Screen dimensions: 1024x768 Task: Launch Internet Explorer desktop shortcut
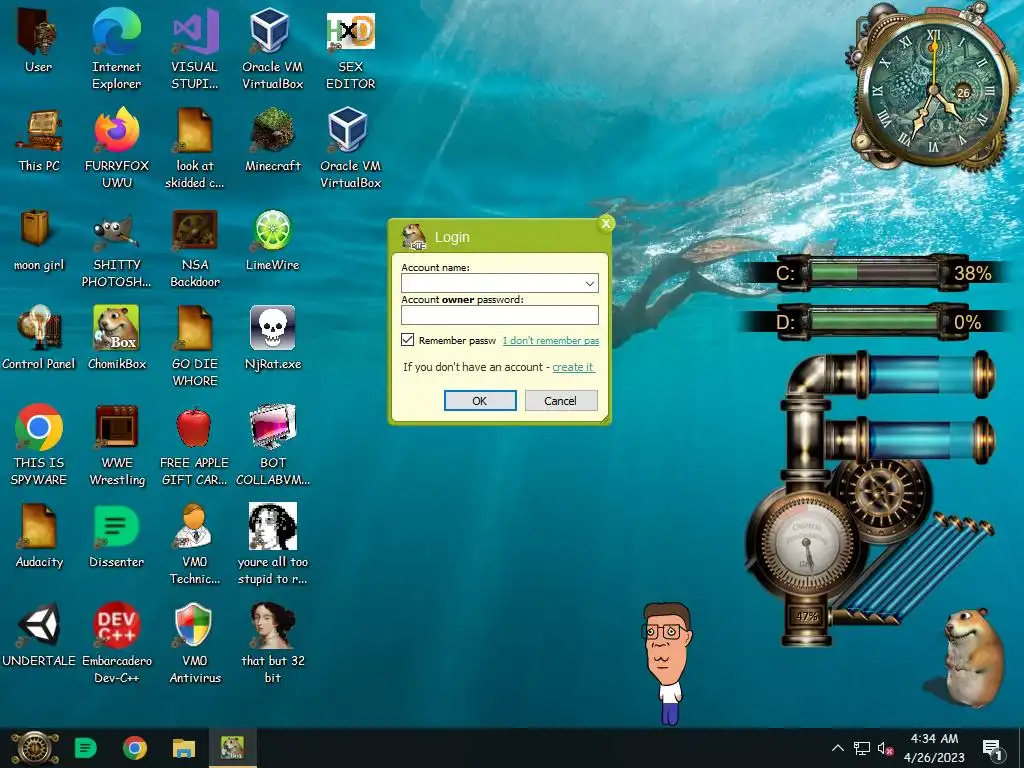[x=116, y=49]
